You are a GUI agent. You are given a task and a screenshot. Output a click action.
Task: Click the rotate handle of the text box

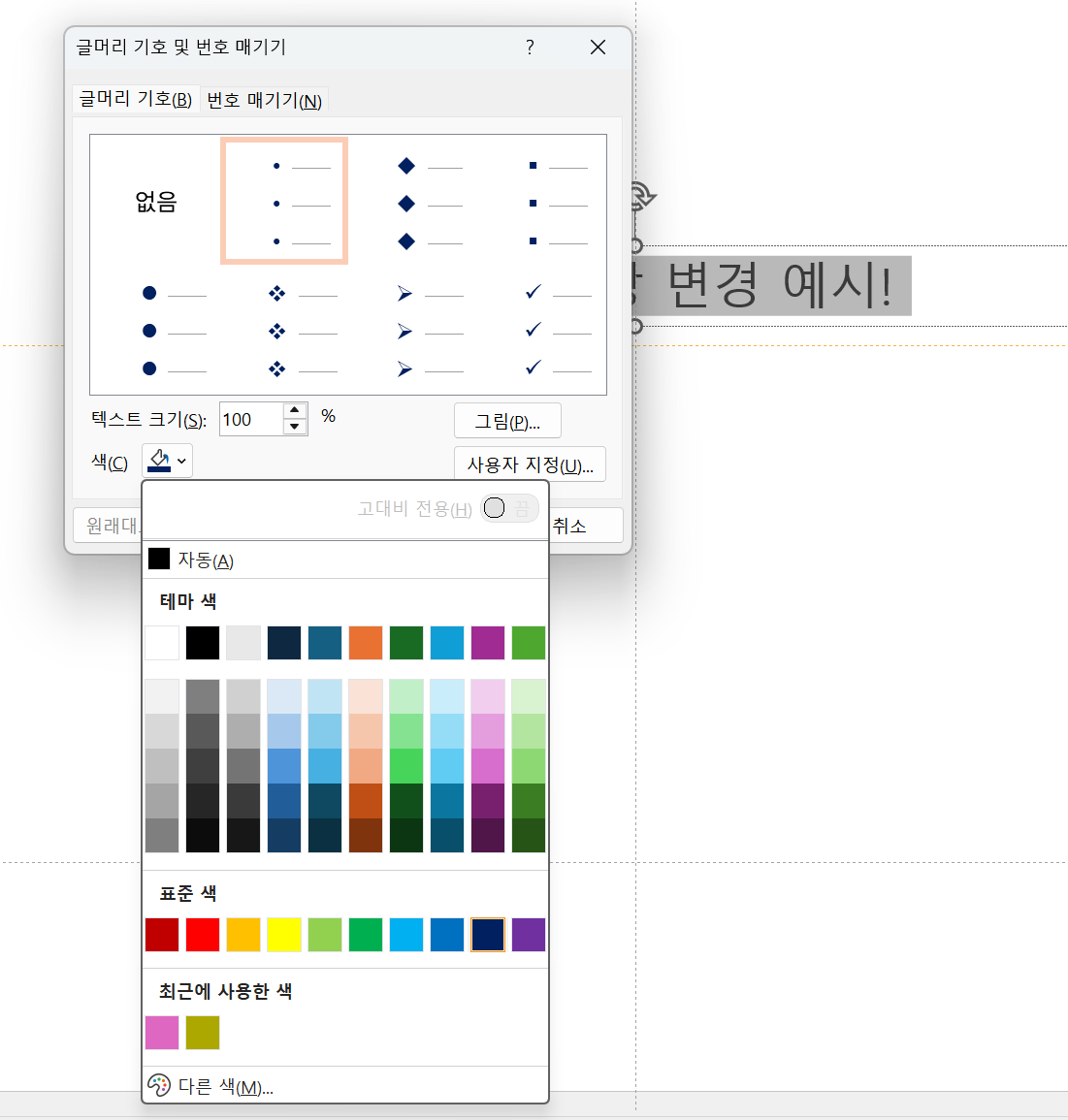tap(642, 196)
